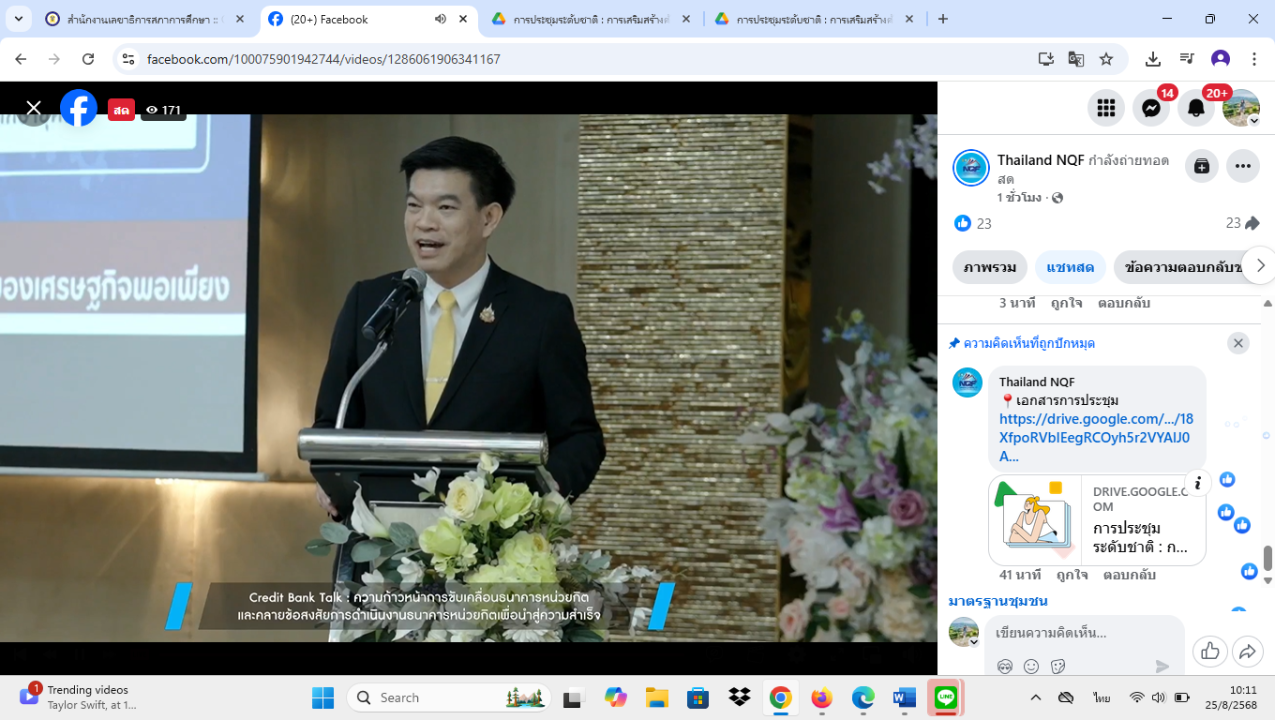
Task: Open the Trending videos widget
Action: [78, 696]
